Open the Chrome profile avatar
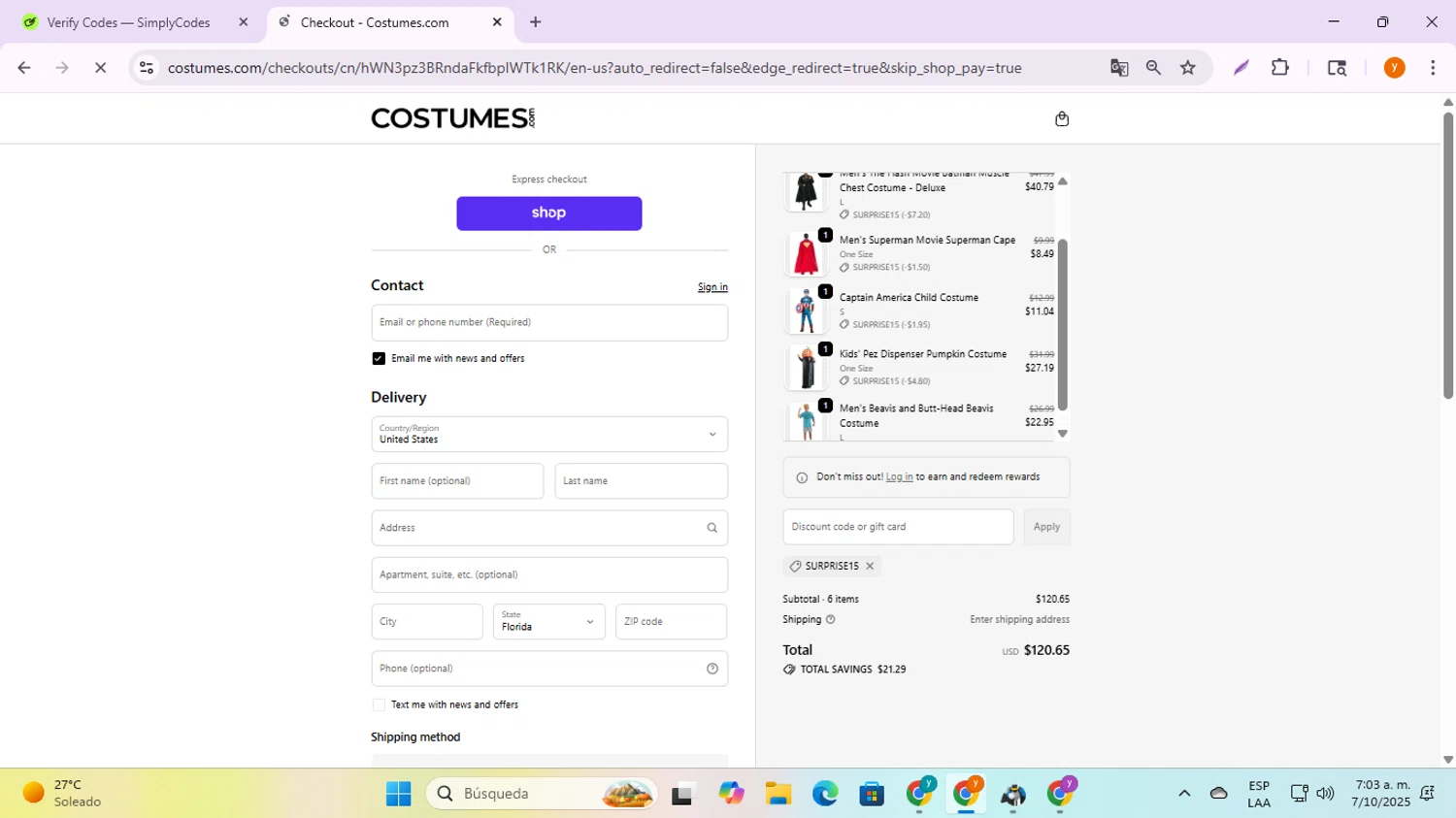 (1395, 68)
